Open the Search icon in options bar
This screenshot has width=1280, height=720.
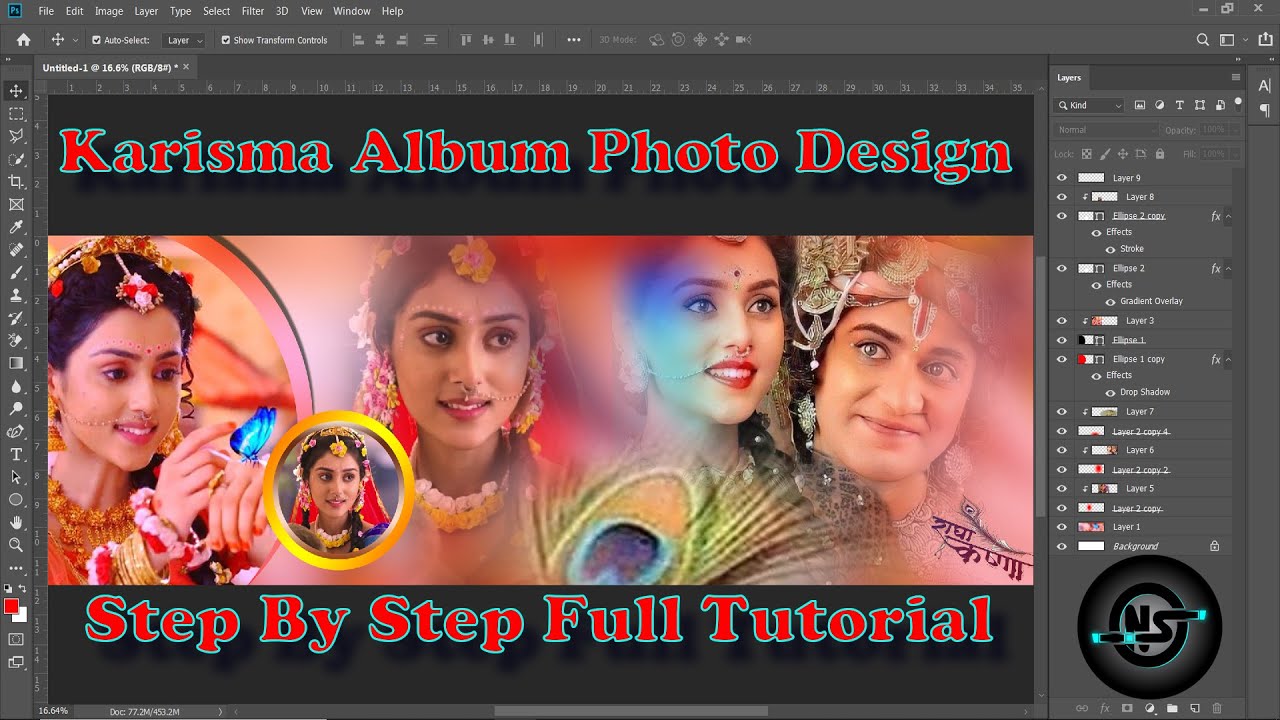pos(1203,40)
